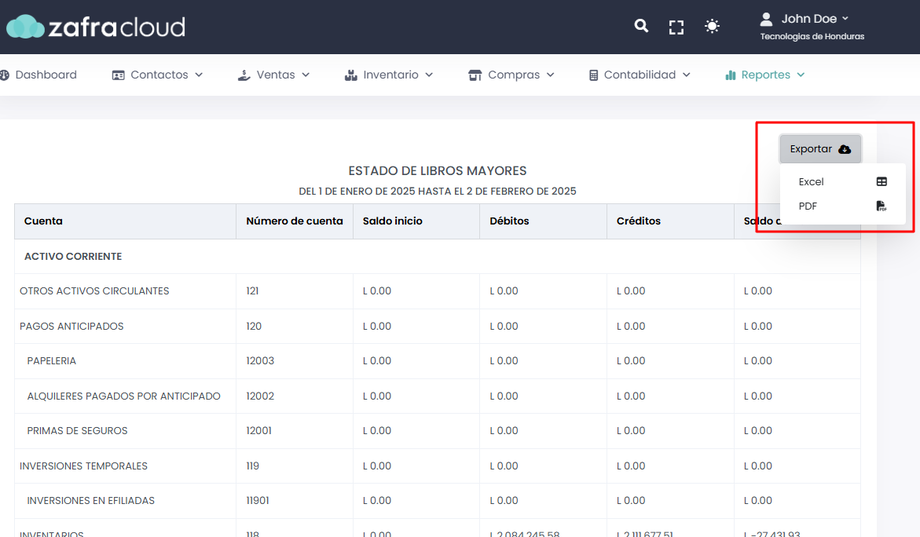This screenshot has width=920, height=537.
Task: Click the John Doe user avatar icon
Action: click(767, 19)
